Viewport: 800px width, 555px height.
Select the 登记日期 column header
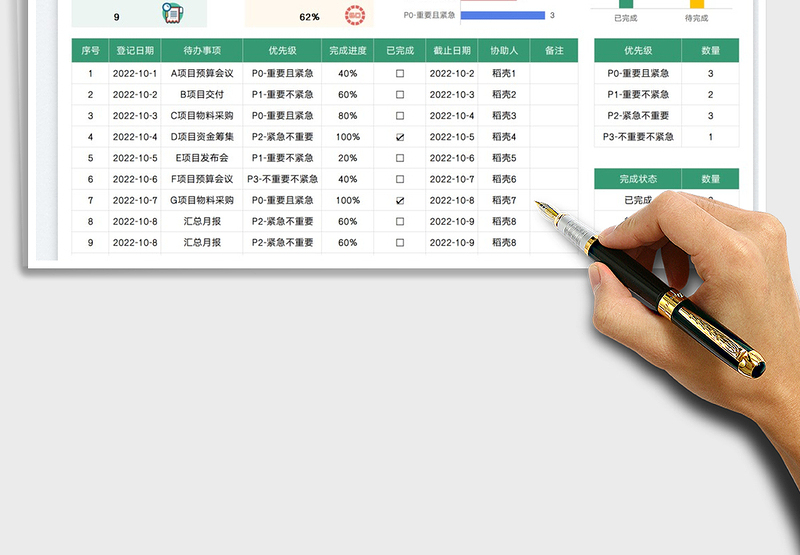(135, 51)
